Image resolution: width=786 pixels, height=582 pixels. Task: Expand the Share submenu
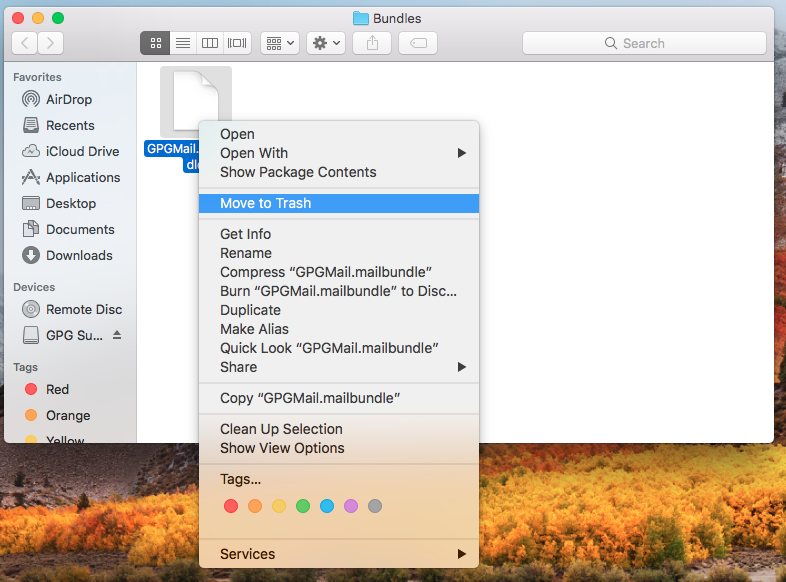point(339,367)
